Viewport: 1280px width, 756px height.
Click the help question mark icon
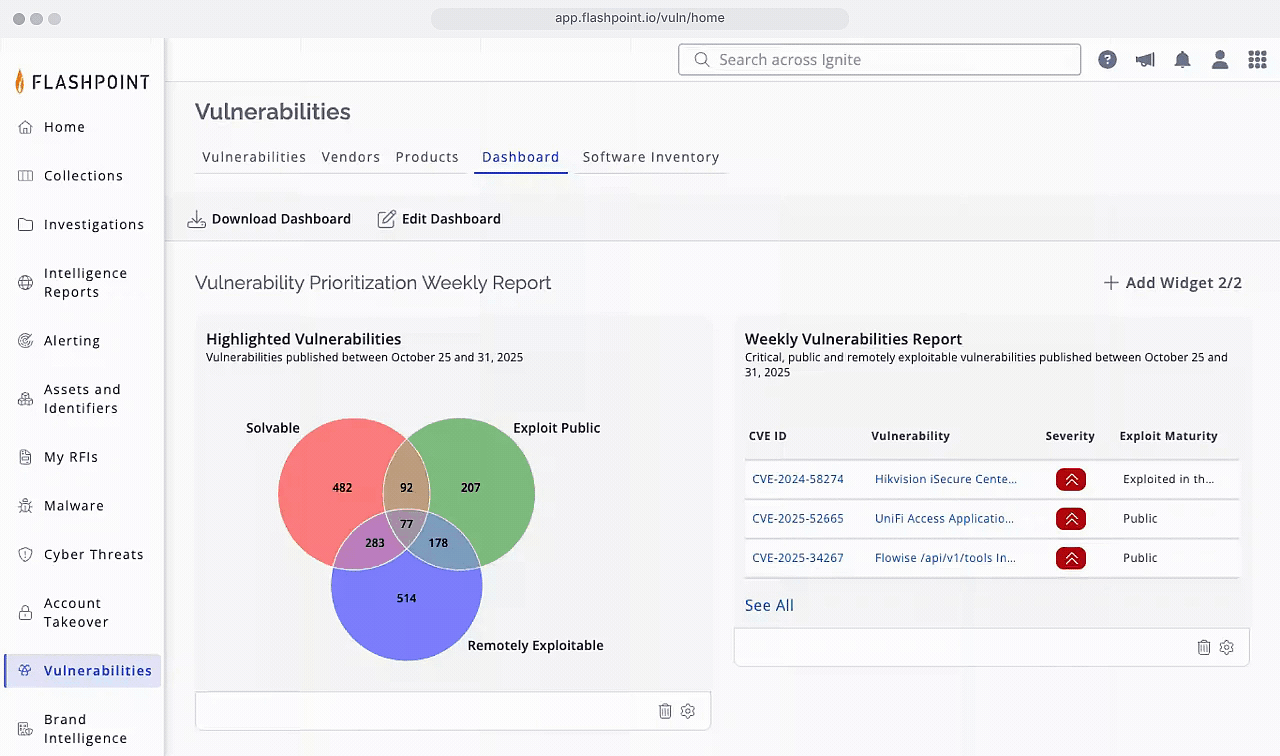[1107, 60]
